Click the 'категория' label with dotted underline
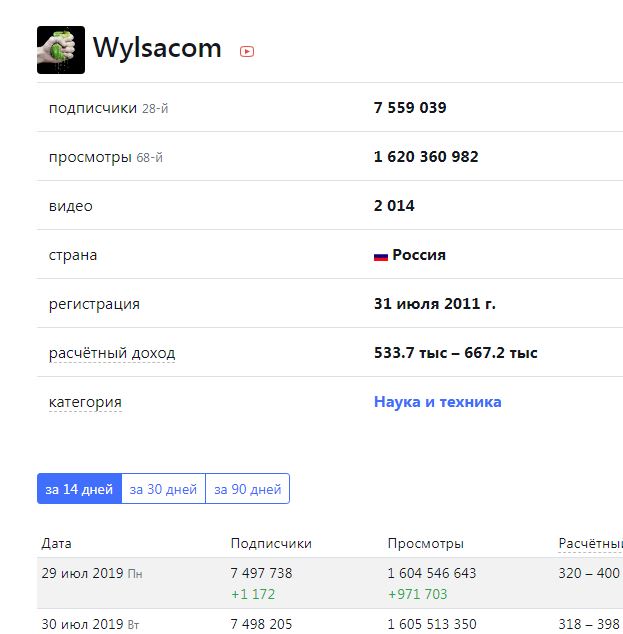 85,402
